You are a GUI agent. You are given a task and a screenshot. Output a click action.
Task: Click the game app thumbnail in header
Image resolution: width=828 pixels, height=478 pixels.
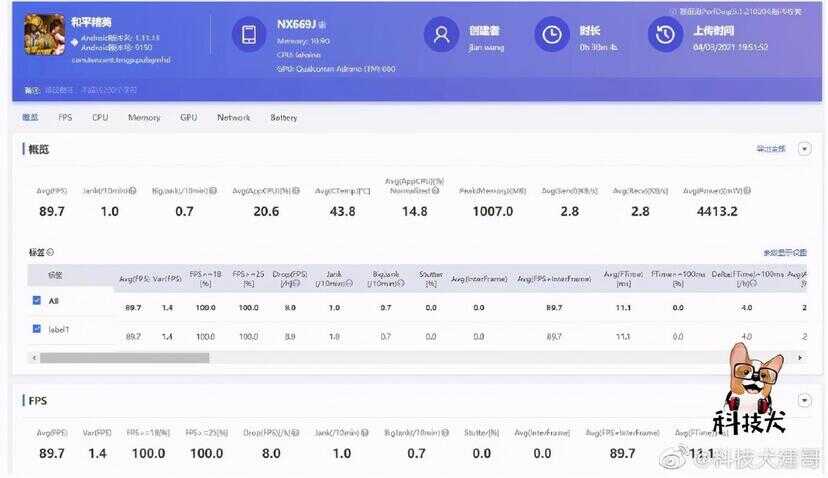click(x=45, y=34)
